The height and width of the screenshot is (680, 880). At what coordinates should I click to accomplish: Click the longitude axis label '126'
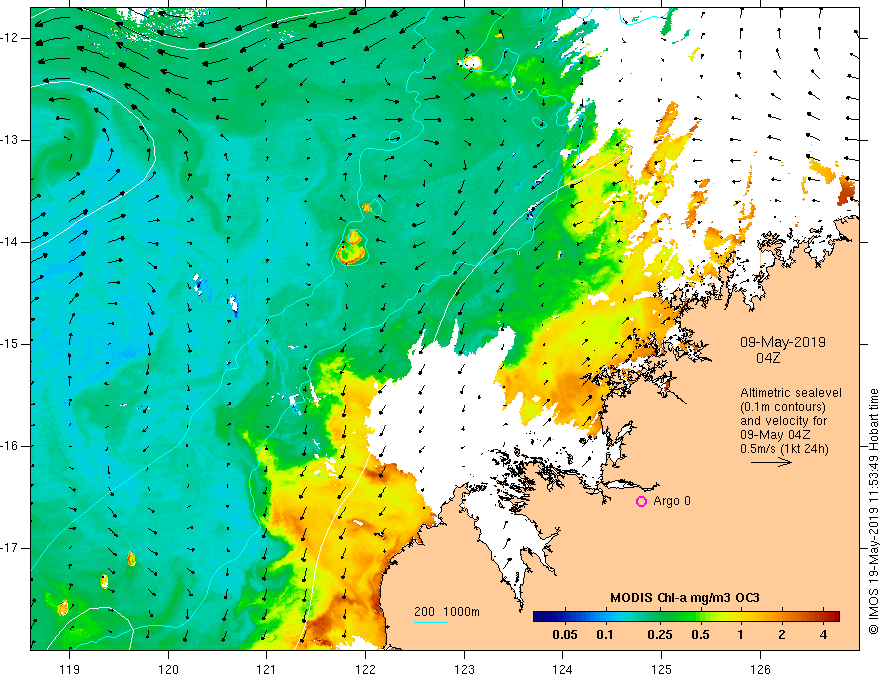(760, 669)
